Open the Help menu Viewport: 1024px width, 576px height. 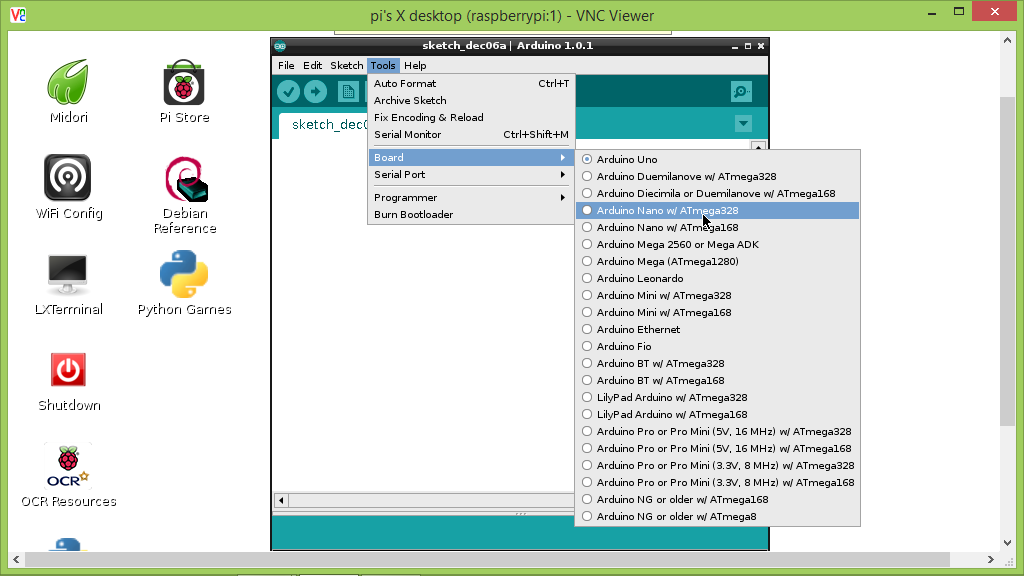pyautogui.click(x=415, y=65)
